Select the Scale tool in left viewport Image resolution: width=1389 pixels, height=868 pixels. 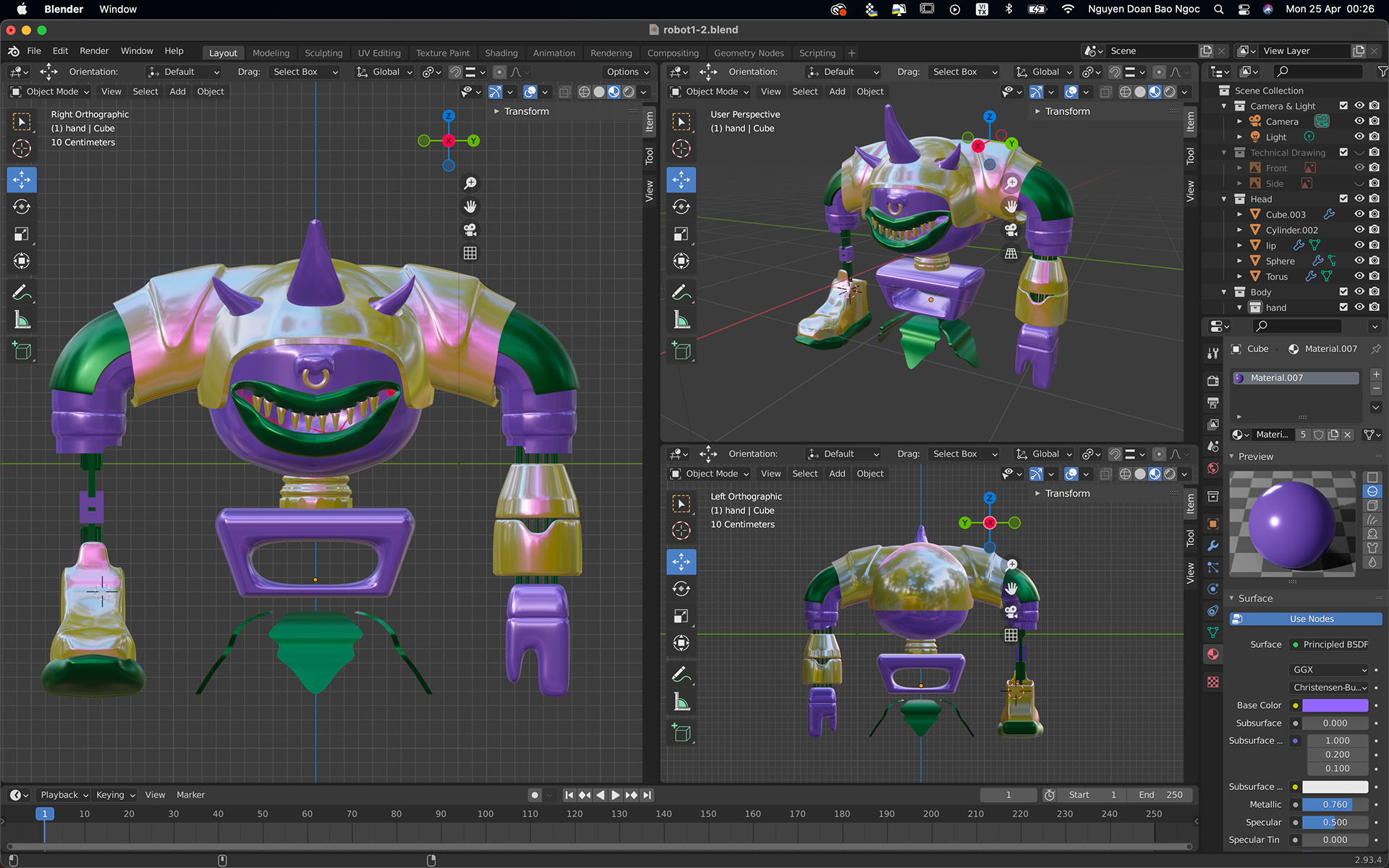coord(22,234)
